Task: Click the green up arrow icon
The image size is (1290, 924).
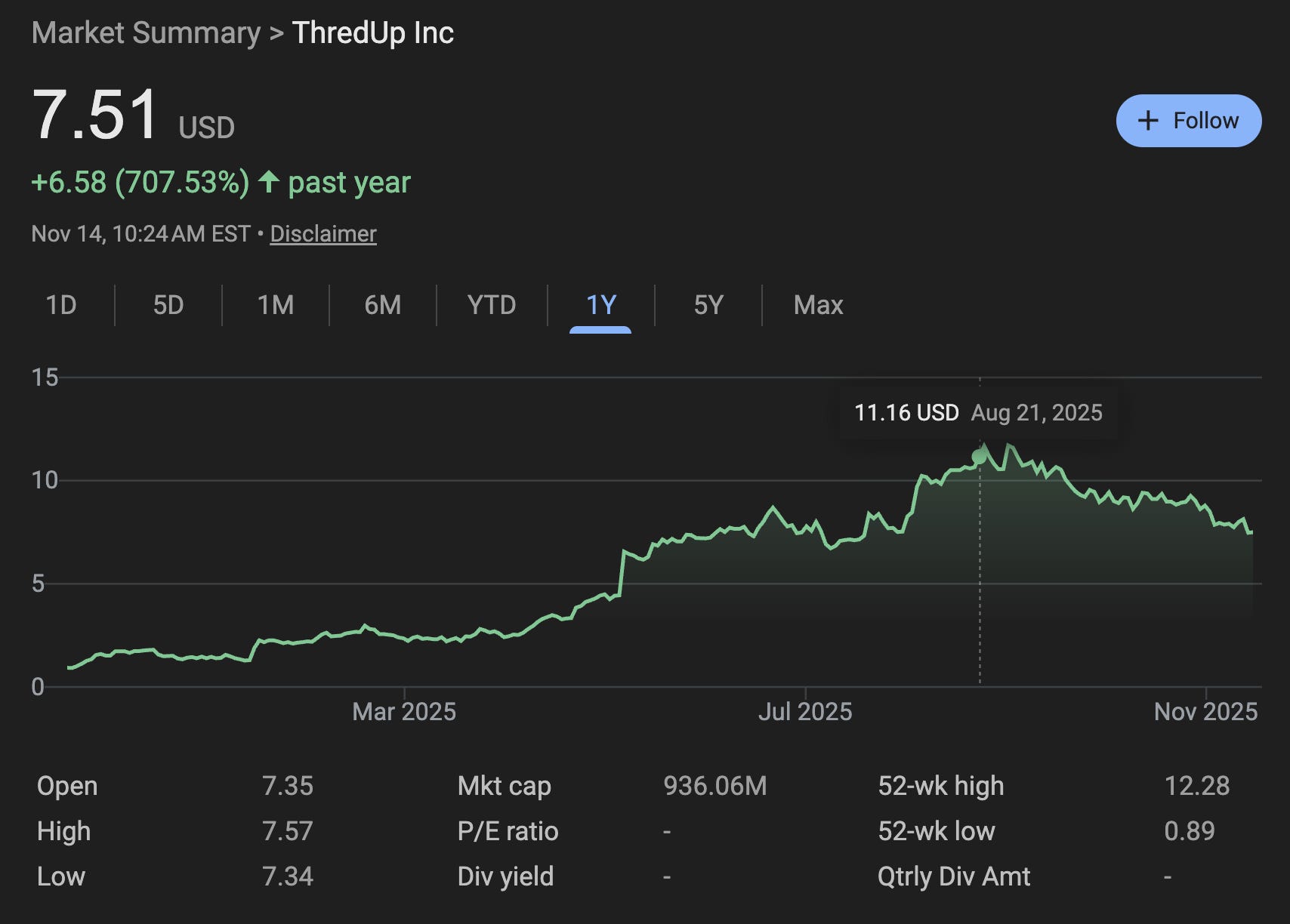Action: click(x=269, y=182)
